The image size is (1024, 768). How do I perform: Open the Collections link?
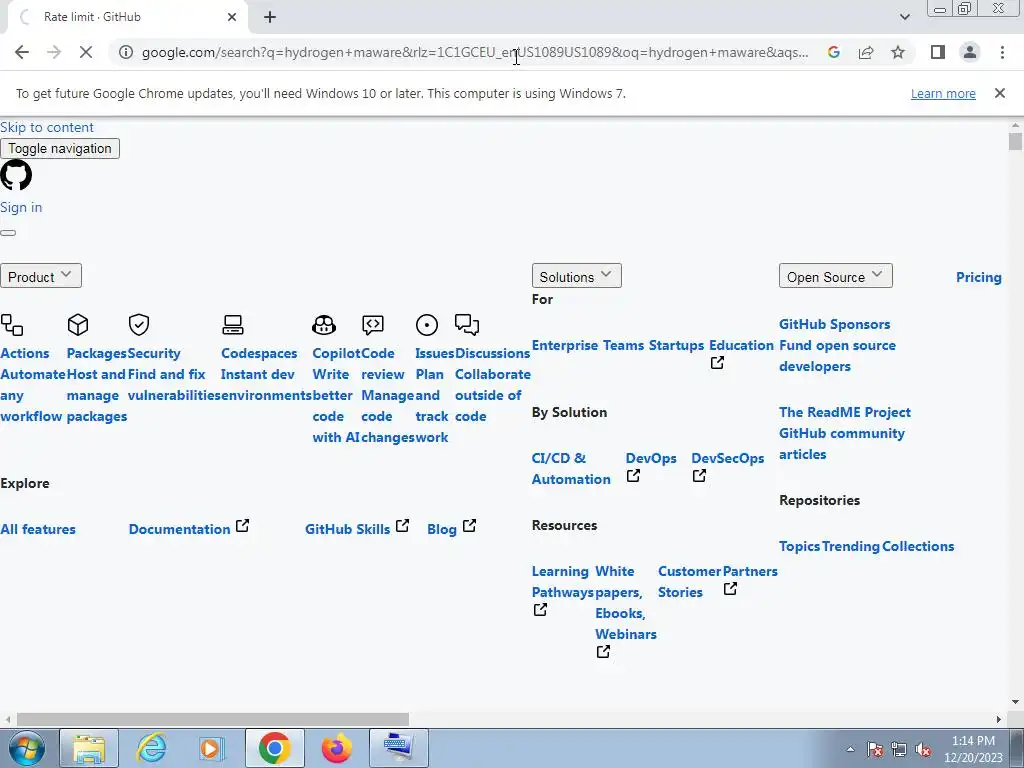[918, 546]
